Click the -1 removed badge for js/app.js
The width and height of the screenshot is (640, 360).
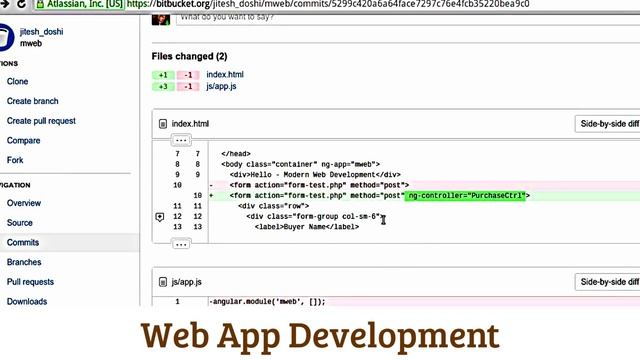[188, 87]
